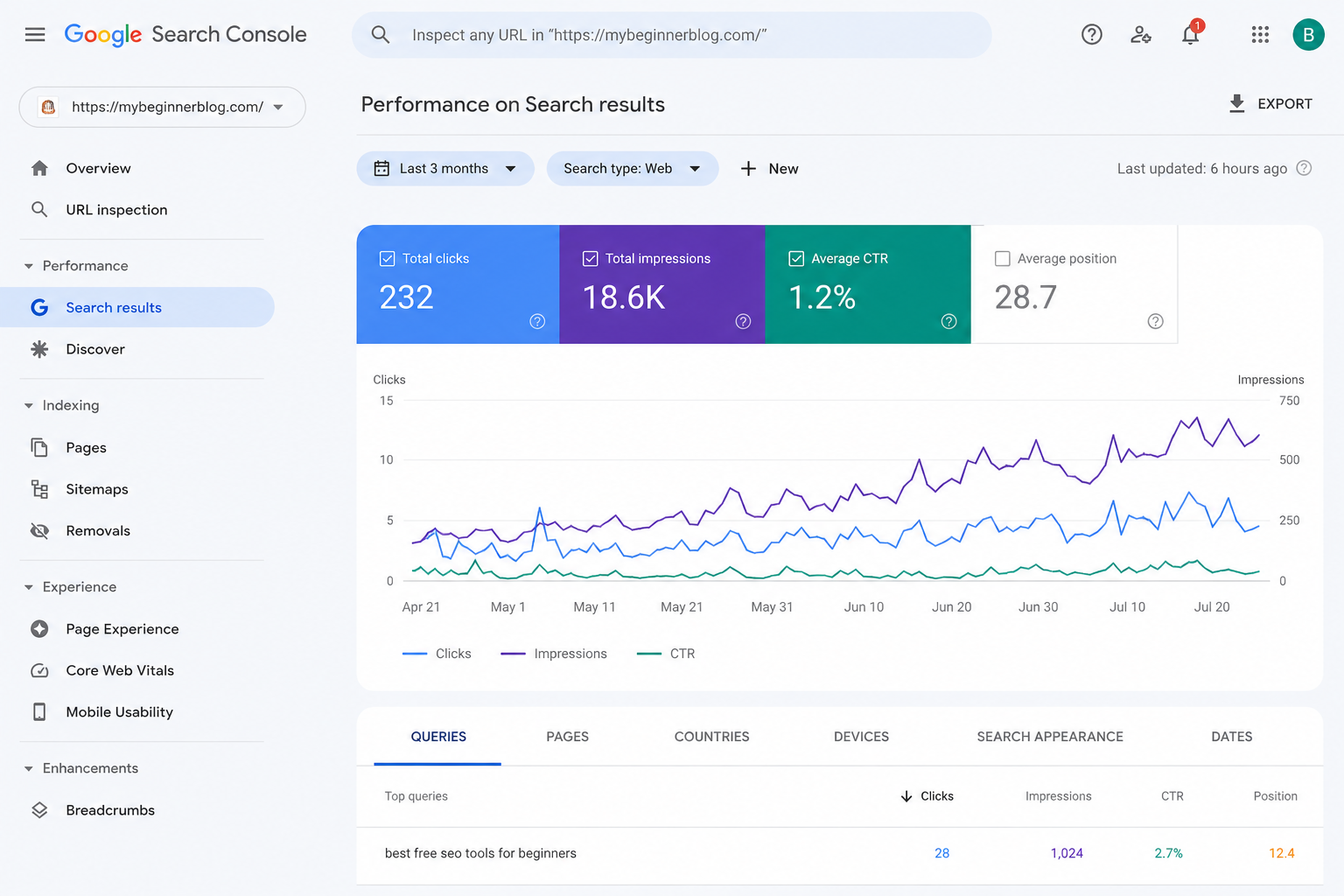Click the property favicon icon
Screen dimensions: 1344x896
click(49, 107)
